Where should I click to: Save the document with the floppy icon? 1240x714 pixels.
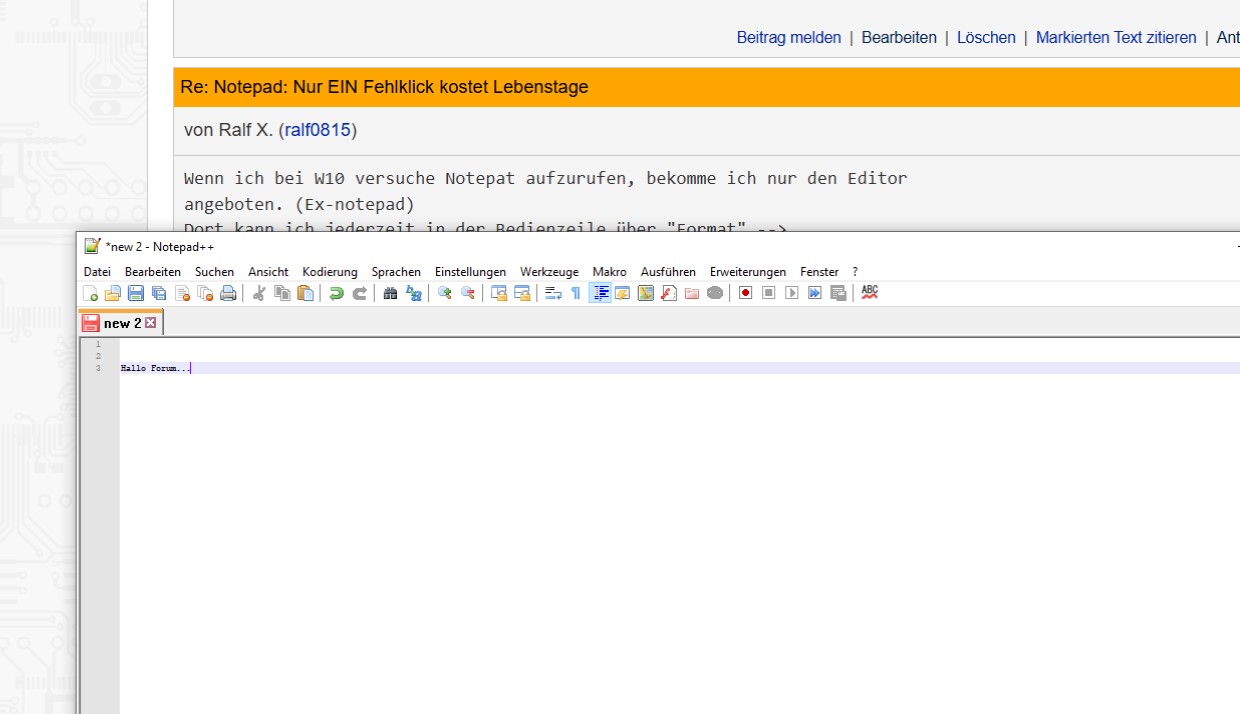[136, 293]
